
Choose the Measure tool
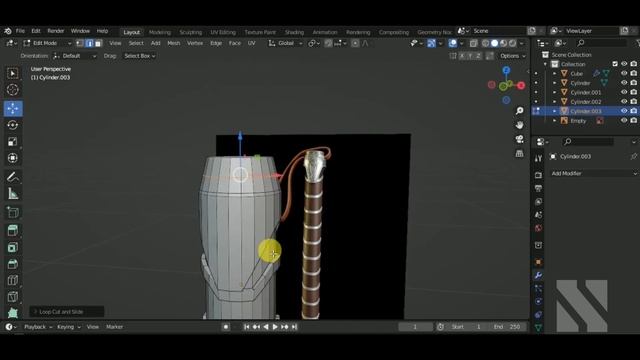(x=13, y=194)
